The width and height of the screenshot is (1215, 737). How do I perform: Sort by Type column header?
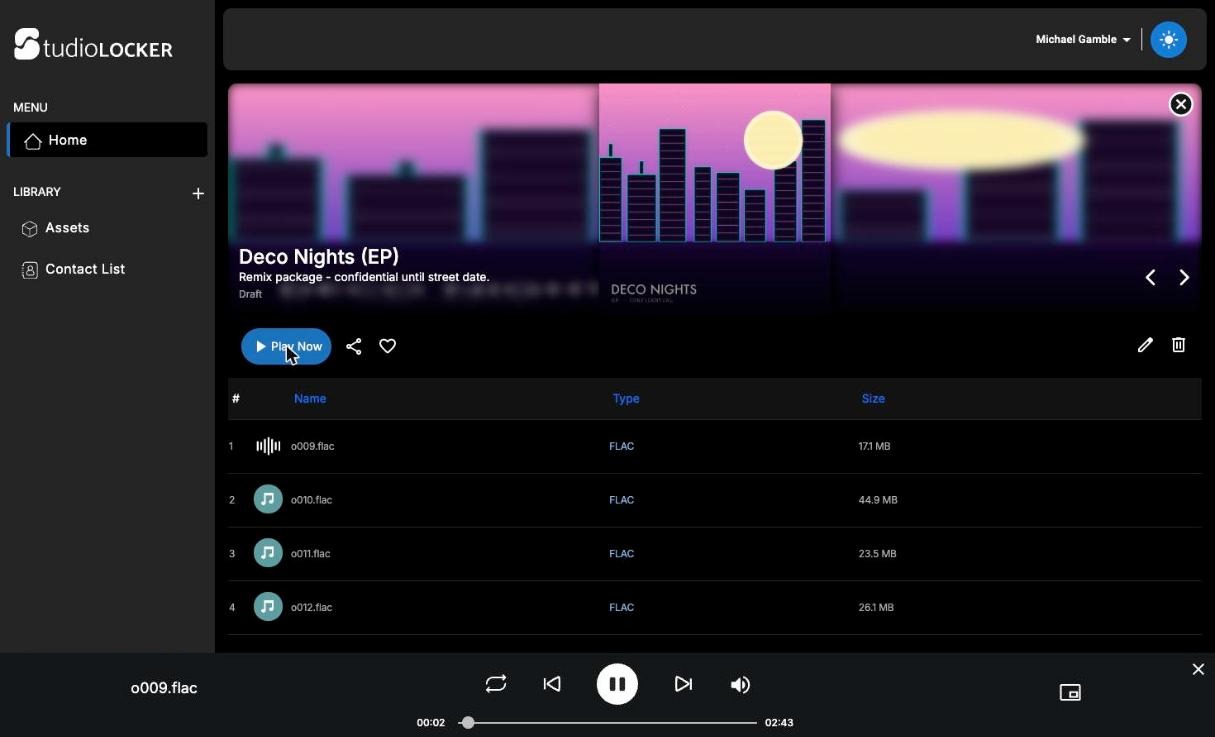(x=626, y=398)
